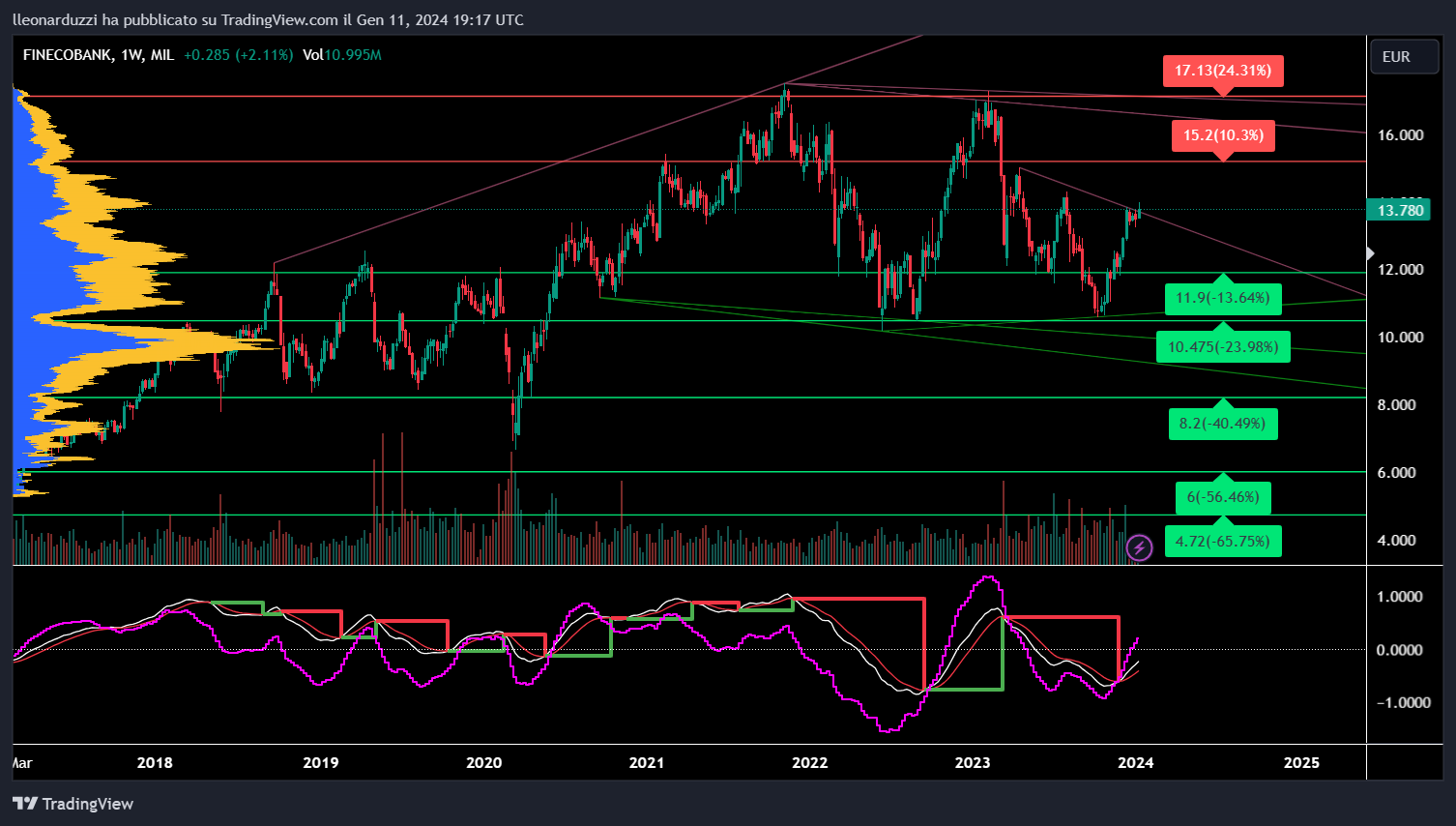Click the indicator 0.0000 scale label
This screenshot has height=826, width=1456.
[1399, 650]
